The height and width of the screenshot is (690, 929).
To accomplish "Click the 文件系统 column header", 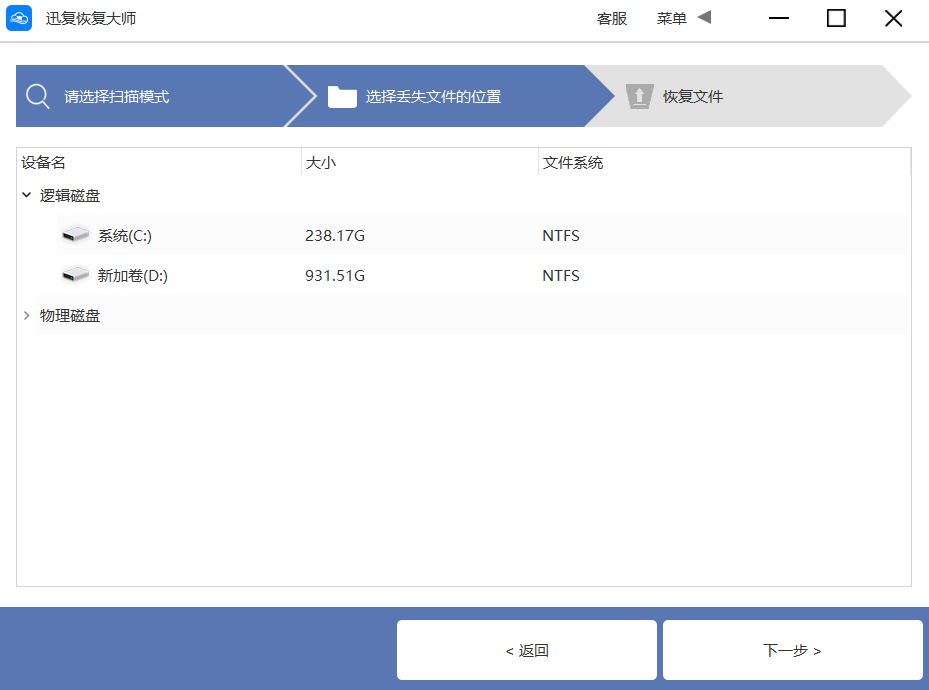I will point(572,163).
